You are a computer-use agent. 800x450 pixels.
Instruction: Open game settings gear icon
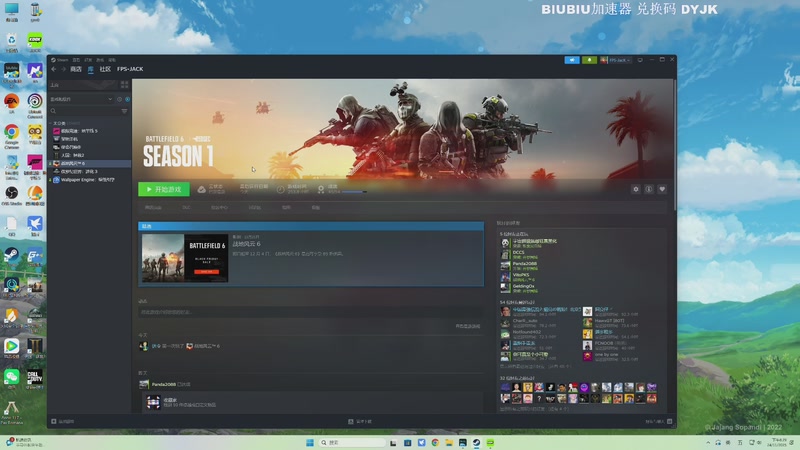(x=636, y=189)
